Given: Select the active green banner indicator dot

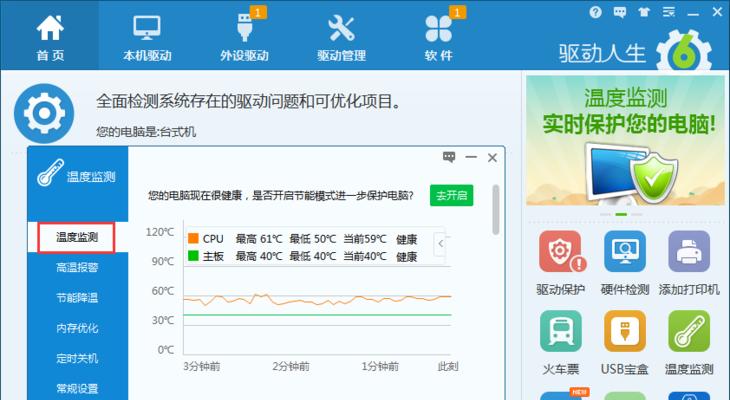Looking at the screenshot, I should (621, 214).
